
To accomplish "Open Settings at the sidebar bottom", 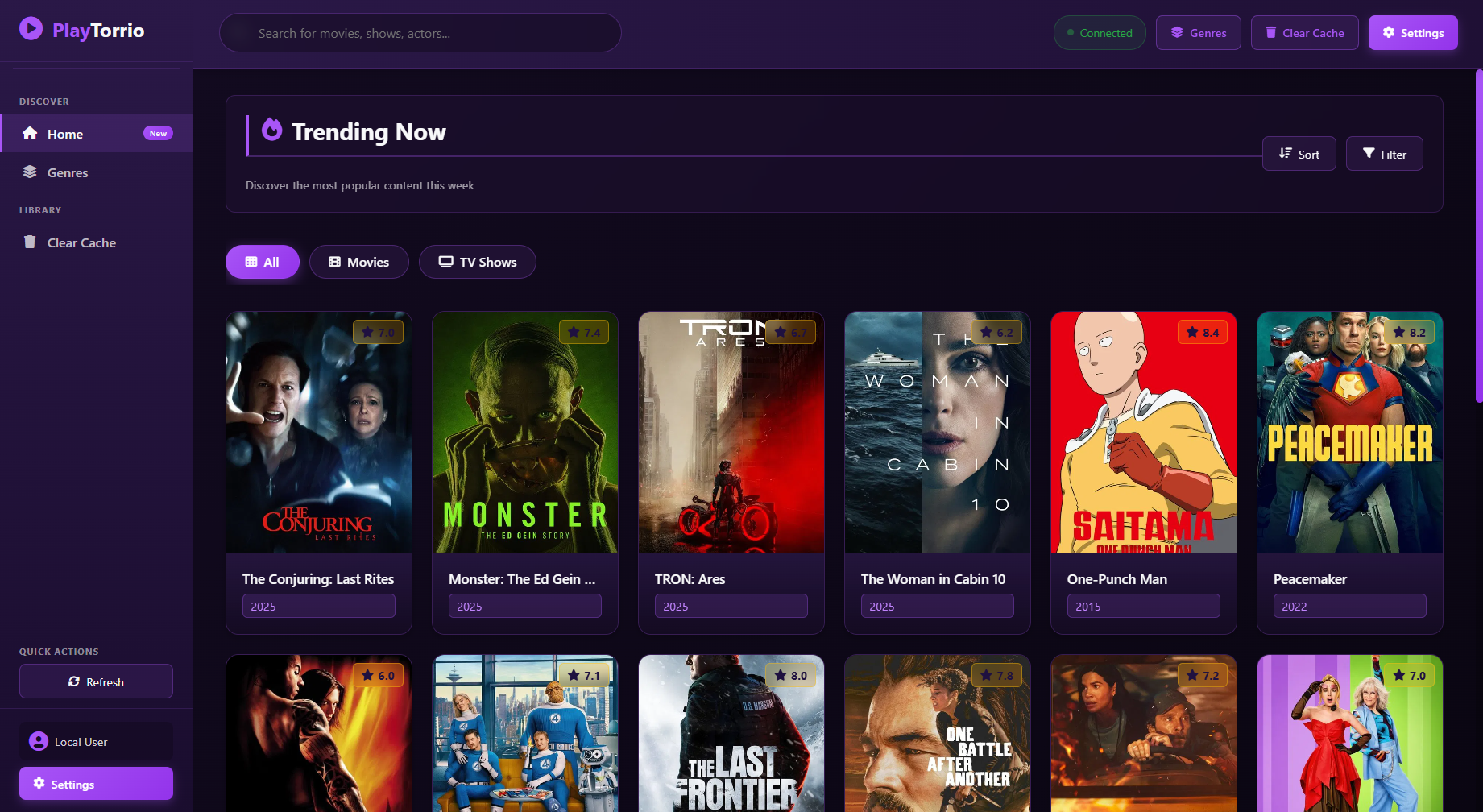I will [x=96, y=784].
